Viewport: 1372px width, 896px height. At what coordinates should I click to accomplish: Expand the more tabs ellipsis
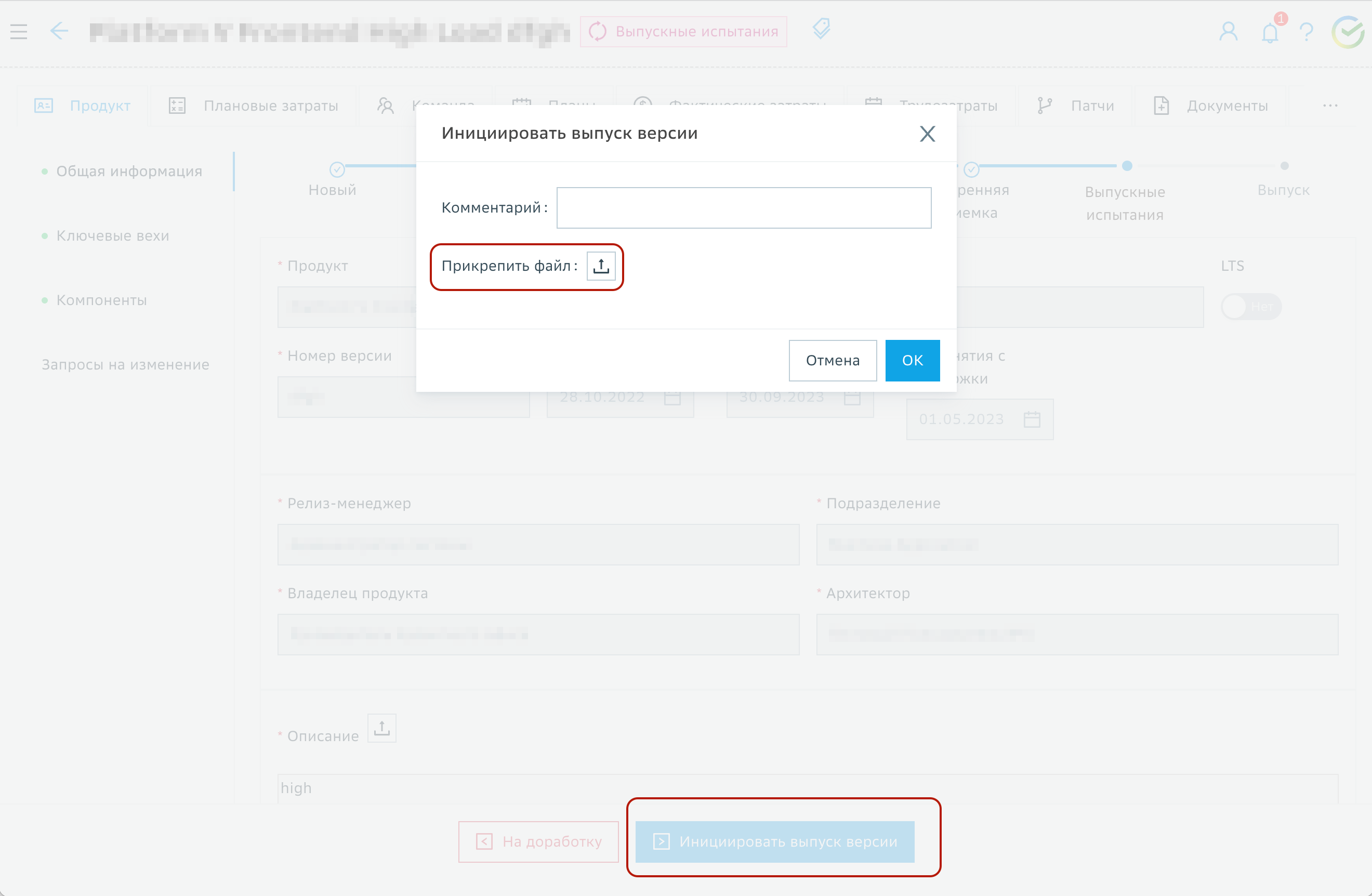click(x=1330, y=106)
